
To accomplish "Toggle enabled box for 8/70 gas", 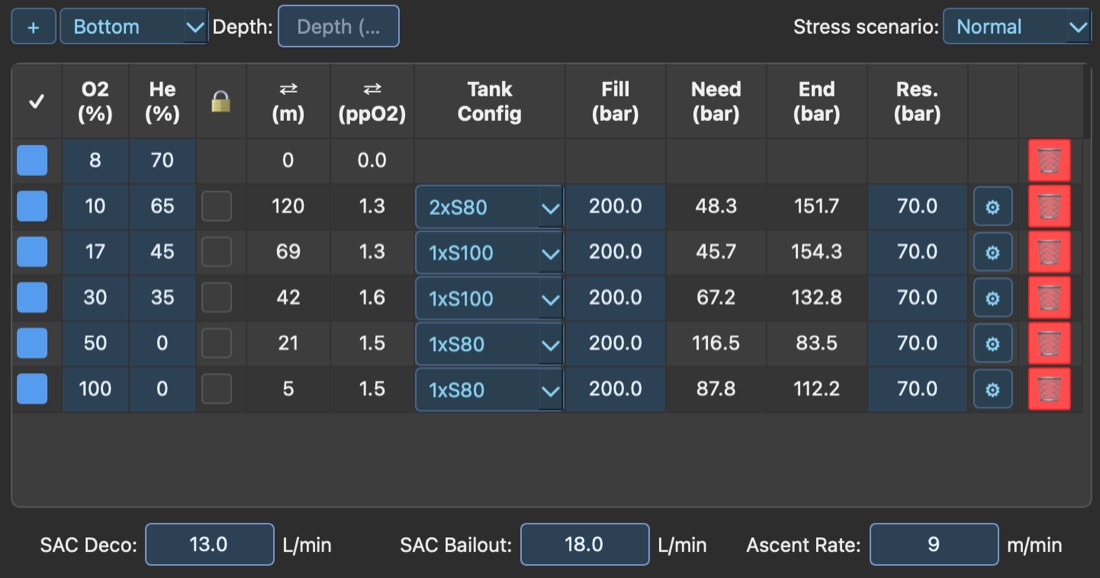I will (x=32, y=161).
